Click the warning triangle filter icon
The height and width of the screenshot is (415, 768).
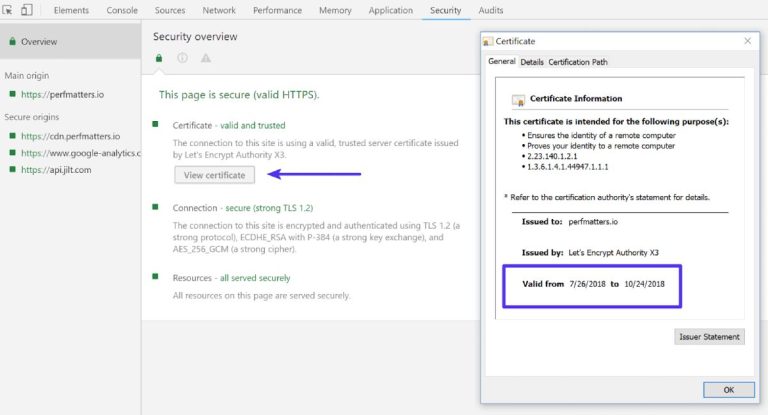point(206,58)
